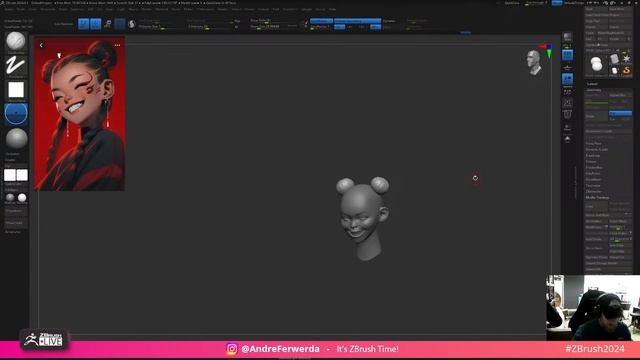
Task: Toggle the Smt option beside Divide
Action: (x=620, y=113)
